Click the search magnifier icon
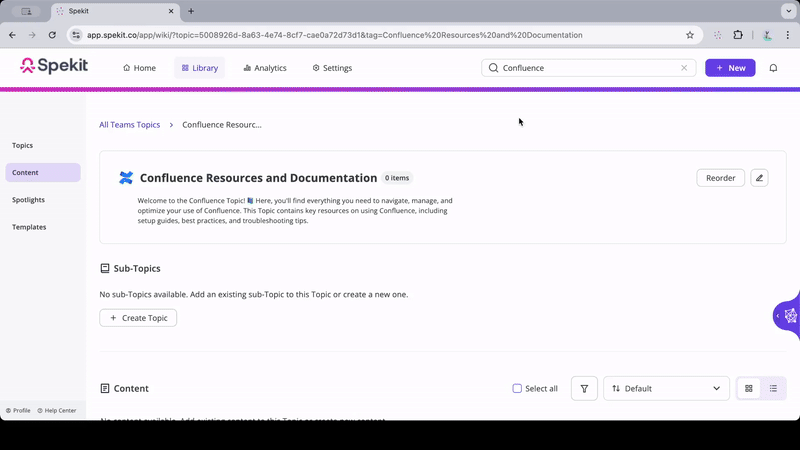 pos(493,68)
